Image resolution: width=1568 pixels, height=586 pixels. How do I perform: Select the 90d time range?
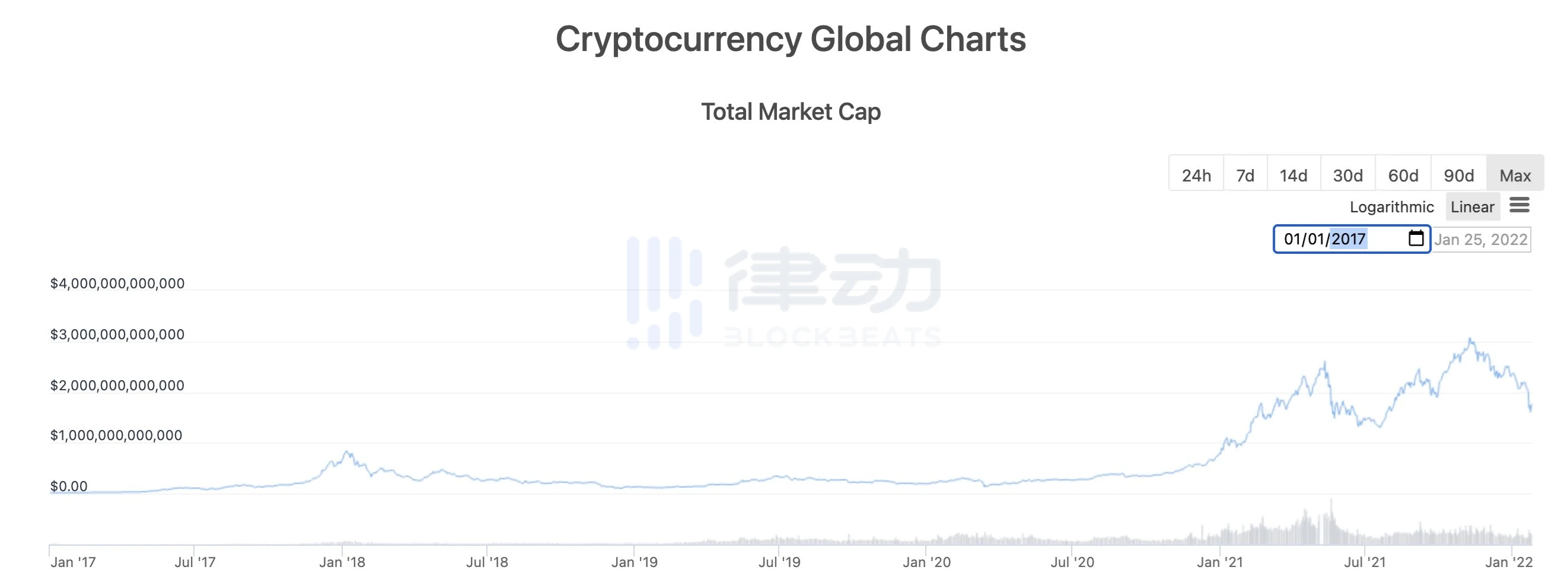point(1458,175)
